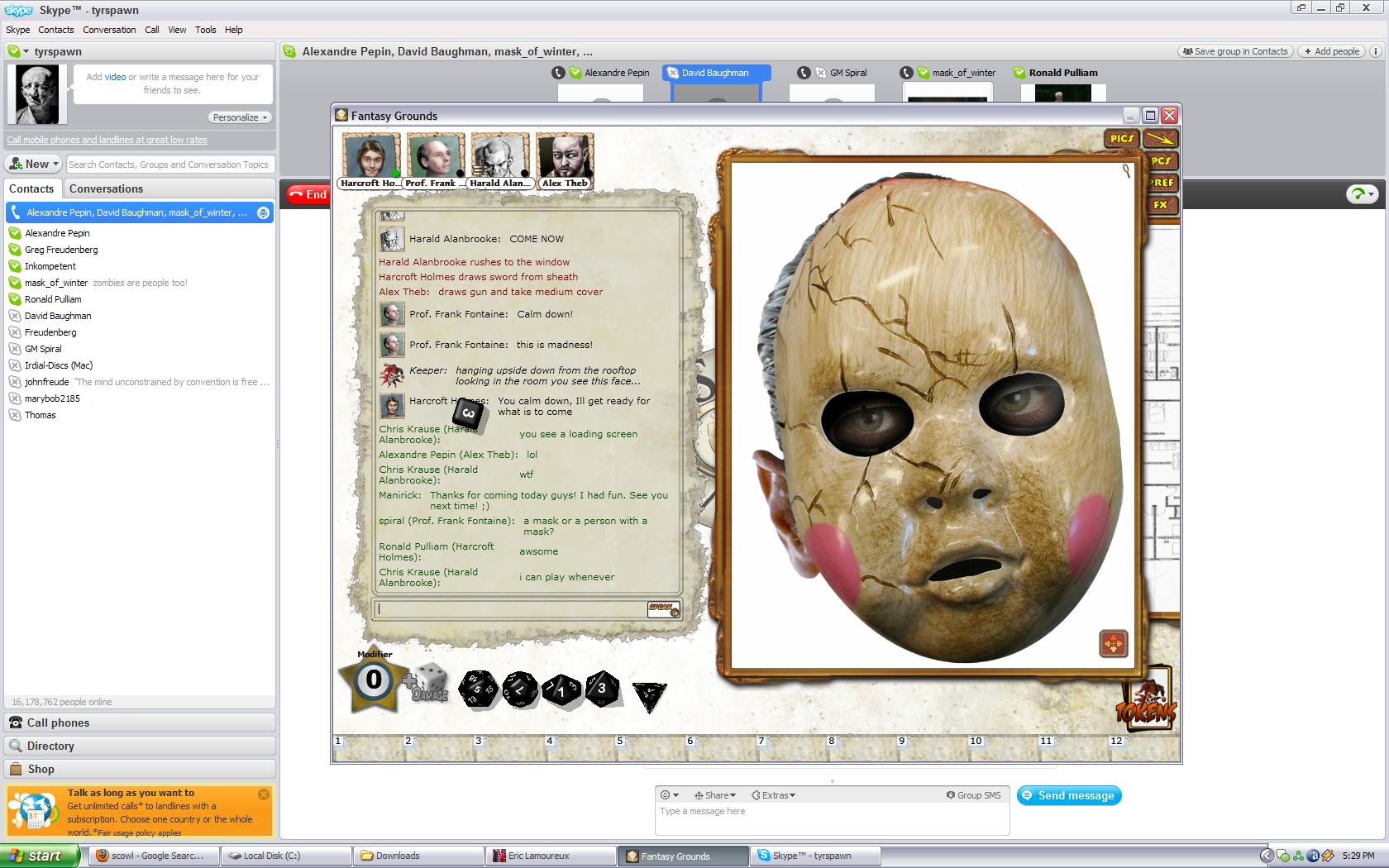
Task: Click the black d4 pyramid die
Action: [649, 696]
